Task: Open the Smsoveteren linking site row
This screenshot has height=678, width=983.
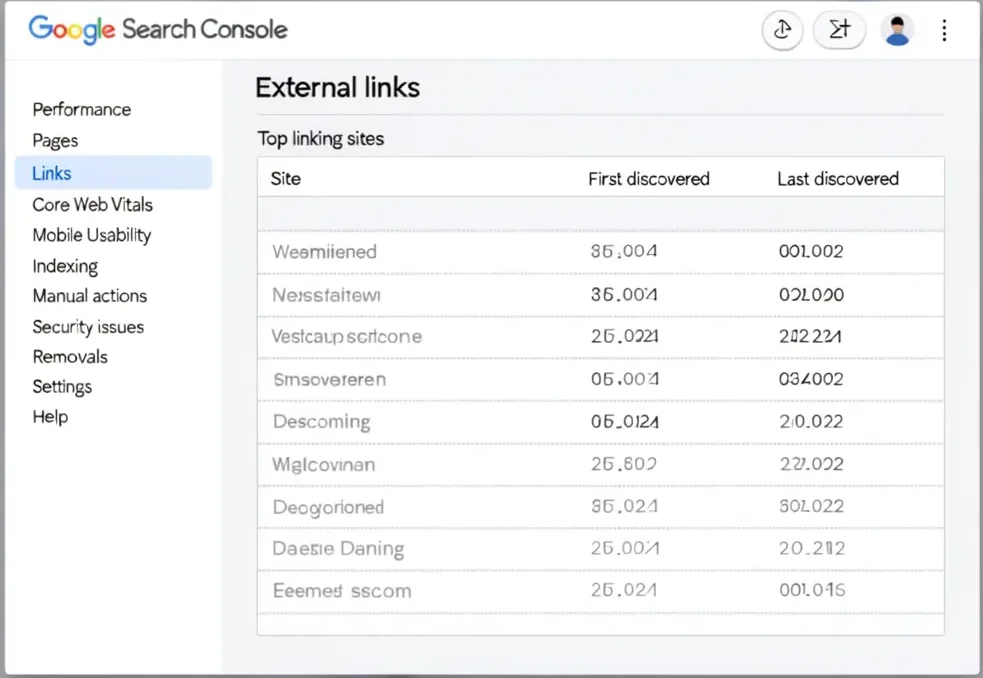Action: coord(601,379)
